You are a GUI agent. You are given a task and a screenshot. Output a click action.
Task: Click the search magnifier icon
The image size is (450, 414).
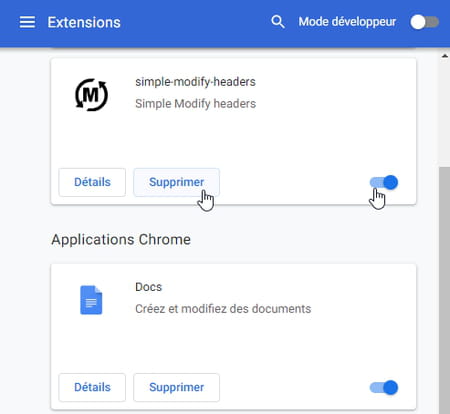278,22
